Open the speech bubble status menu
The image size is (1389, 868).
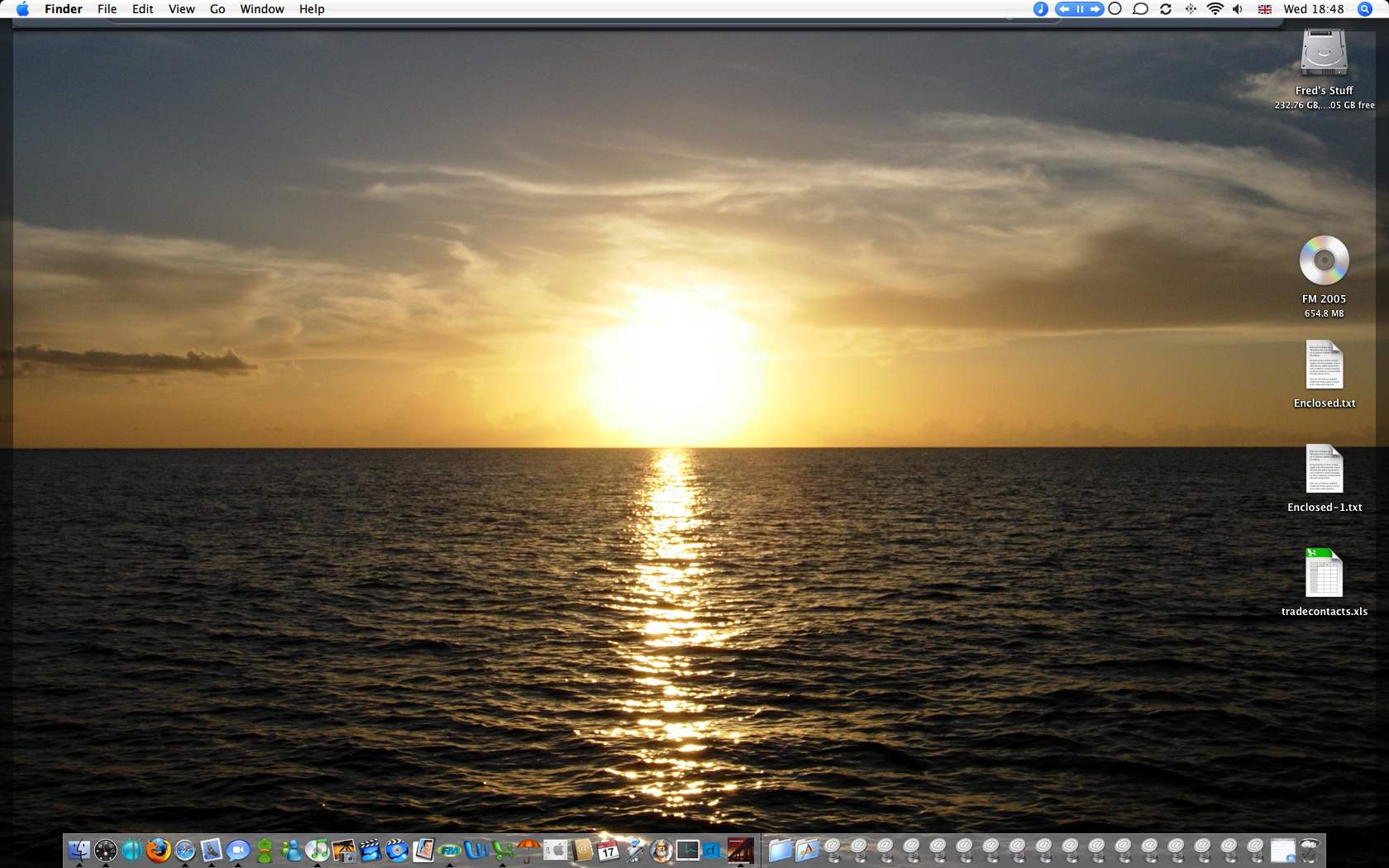pyautogui.click(x=1140, y=9)
